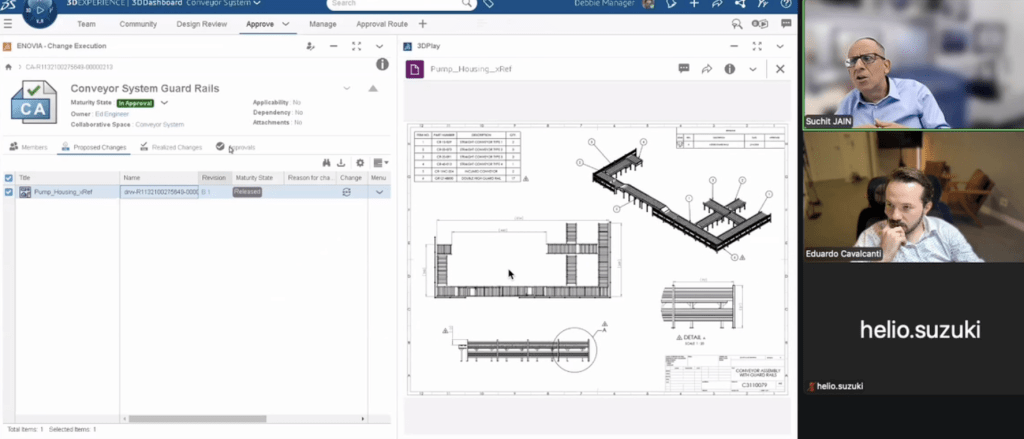This screenshot has height=439, width=1024.
Task: Click the share arrow icon next to Pump_Housing_xRef
Action: pyautogui.click(x=706, y=69)
